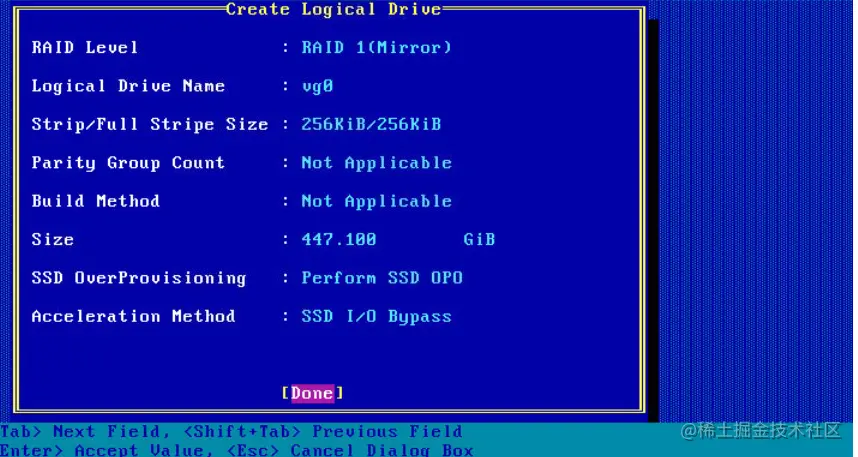This screenshot has width=858, height=457.
Task: Click the Create Logical Drive dialog title
Action: [x=334, y=9]
